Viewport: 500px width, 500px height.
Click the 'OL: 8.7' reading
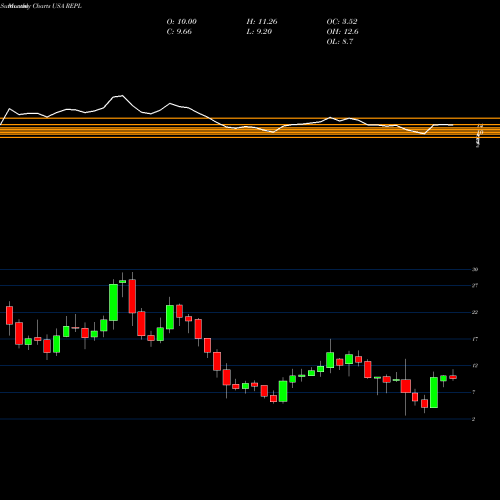click(340, 42)
